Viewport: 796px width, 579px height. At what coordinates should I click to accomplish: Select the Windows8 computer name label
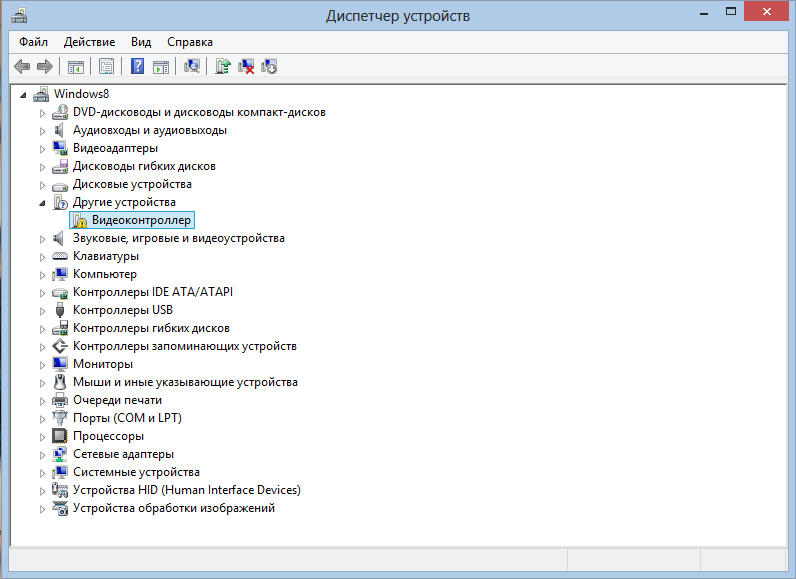pyautogui.click(x=81, y=94)
